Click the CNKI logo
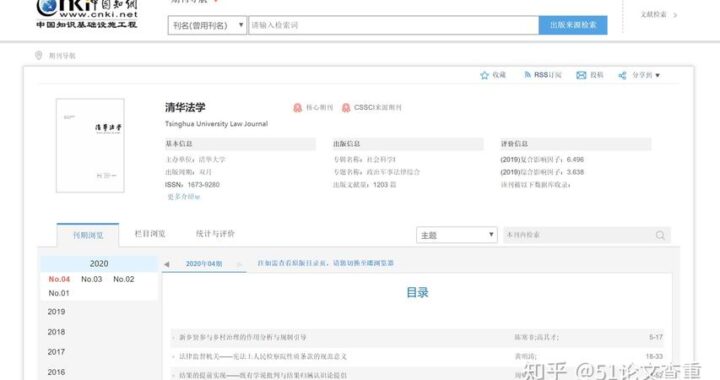 pyautogui.click(x=87, y=14)
